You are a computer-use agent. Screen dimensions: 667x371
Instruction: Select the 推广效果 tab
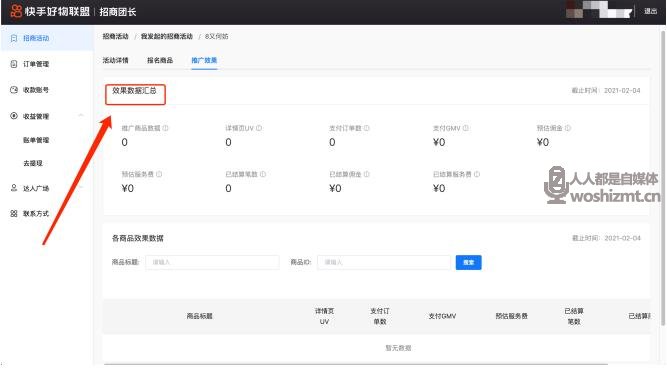coord(204,60)
